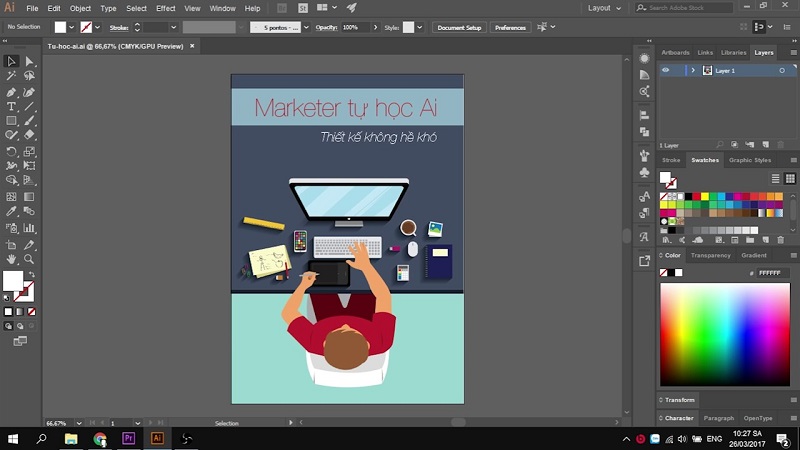The height and width of the screenshot is (450, 800).
Task: Go to next artboard arrow
Action: tap(151, 423)
